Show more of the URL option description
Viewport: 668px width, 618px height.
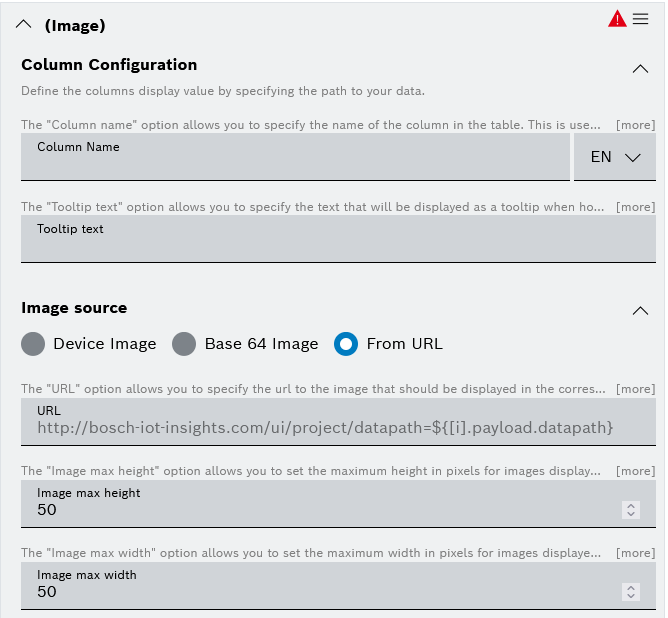[x=636, y=389]
